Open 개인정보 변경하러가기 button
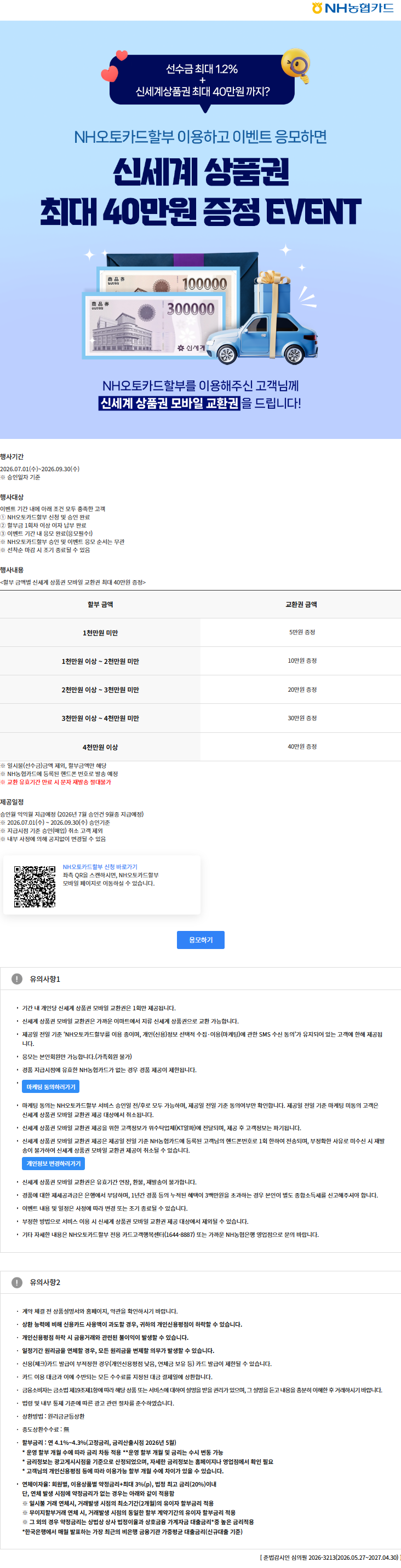 click(54, 1163)
